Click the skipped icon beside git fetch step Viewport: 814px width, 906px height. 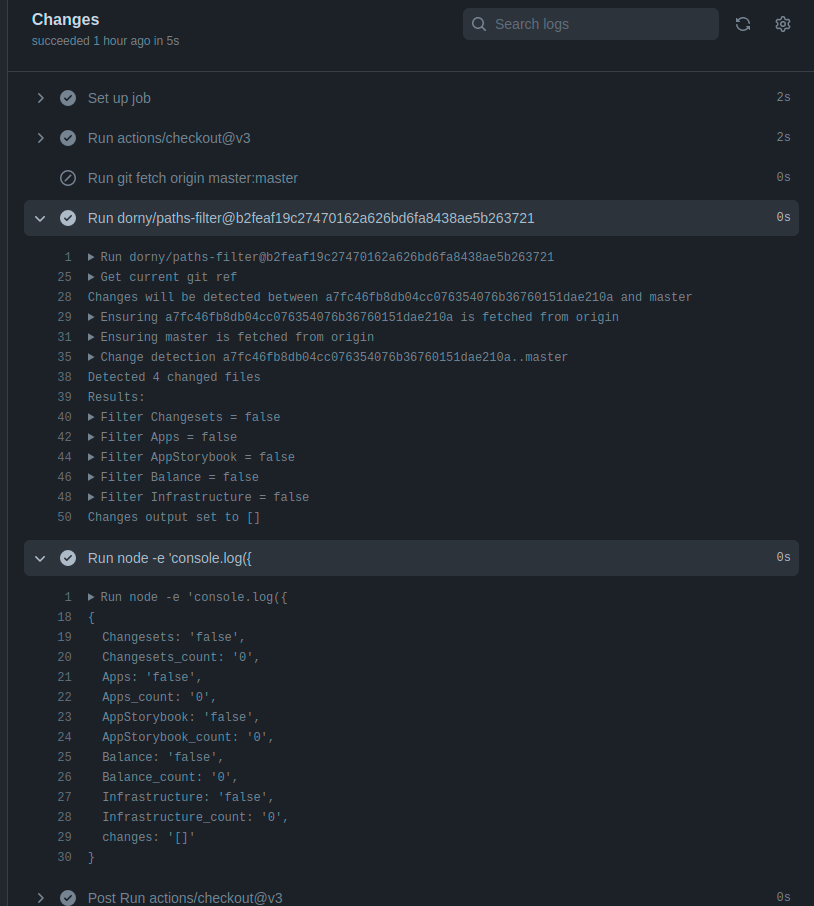[68, 178]
